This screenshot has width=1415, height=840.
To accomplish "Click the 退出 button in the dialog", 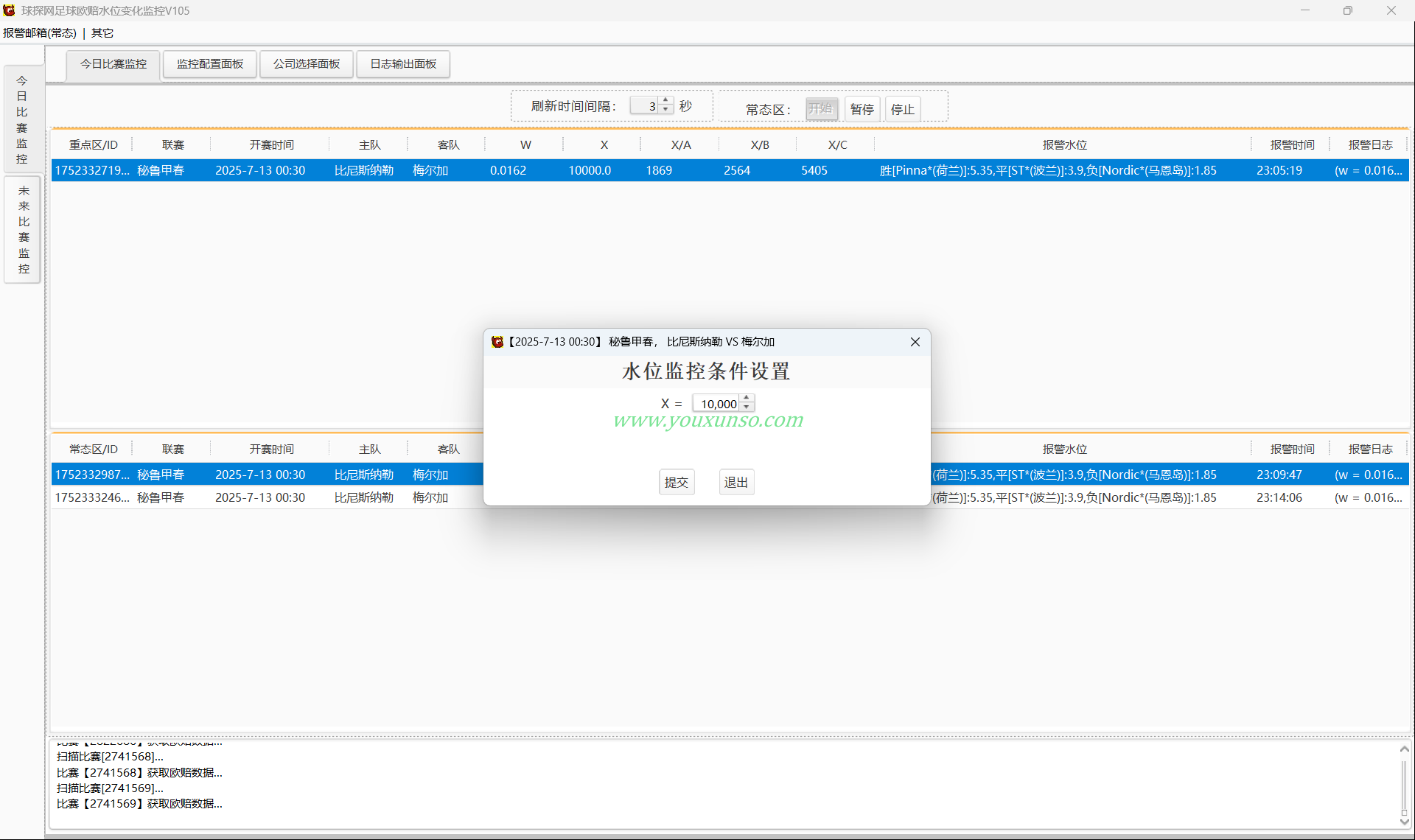I will (x=736, y=482).
